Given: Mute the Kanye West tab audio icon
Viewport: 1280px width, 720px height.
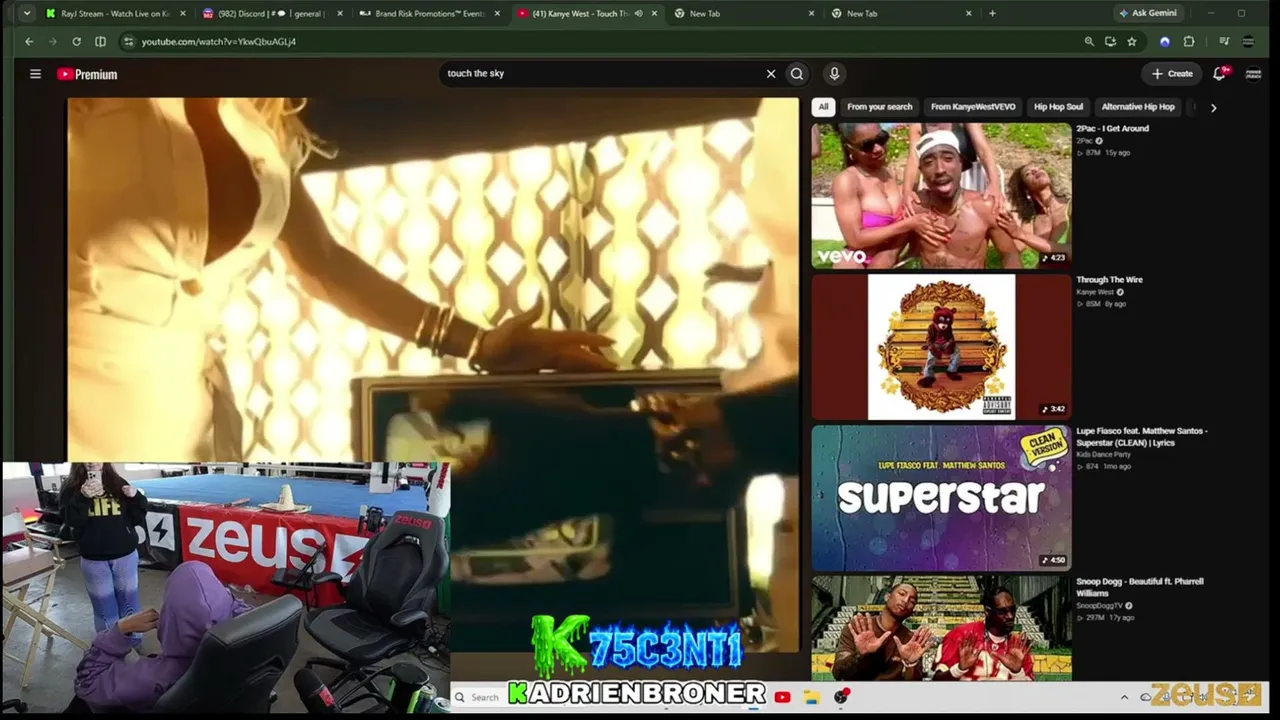Looking at the screenshot, I should coord(638,14).
